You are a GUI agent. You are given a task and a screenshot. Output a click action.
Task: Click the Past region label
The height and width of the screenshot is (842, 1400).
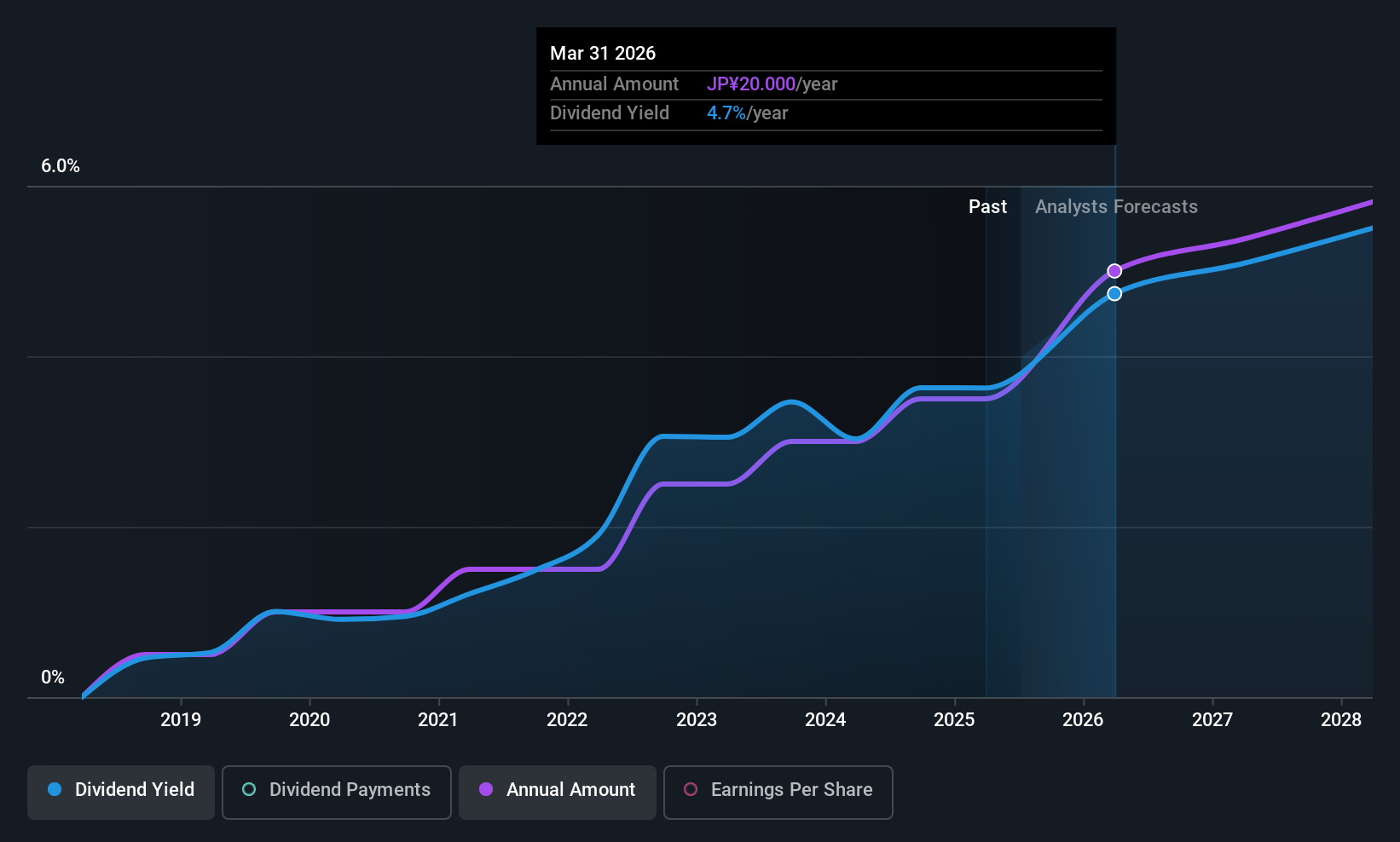point(987,206)
